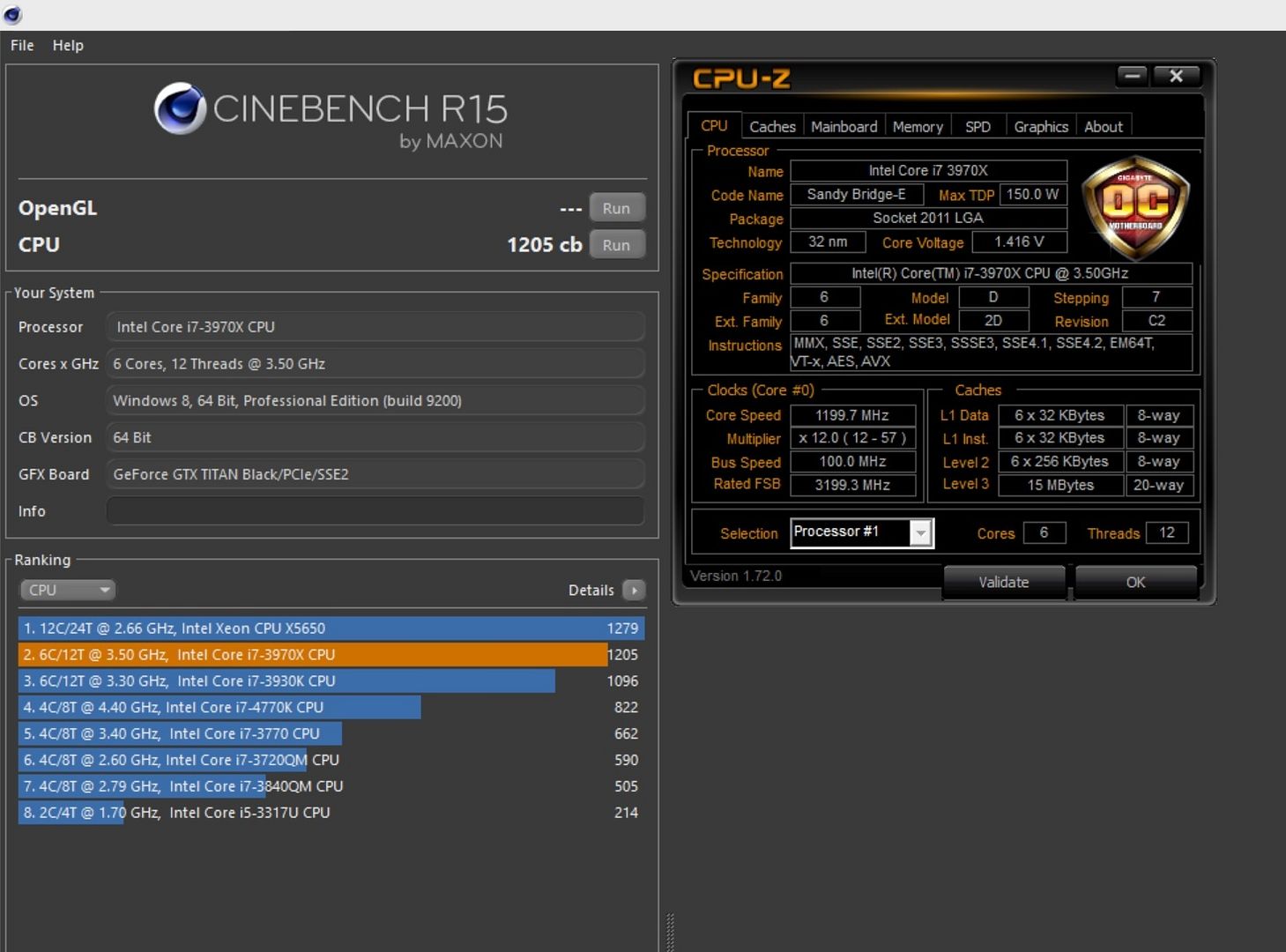Select ranking row 5 Intel Core i7-3770
Screen dimensions: 1286x952
click(x=331, y=733)
